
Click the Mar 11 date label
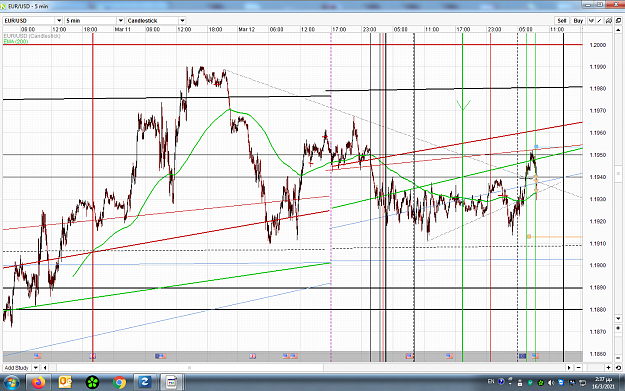point(122,29)
